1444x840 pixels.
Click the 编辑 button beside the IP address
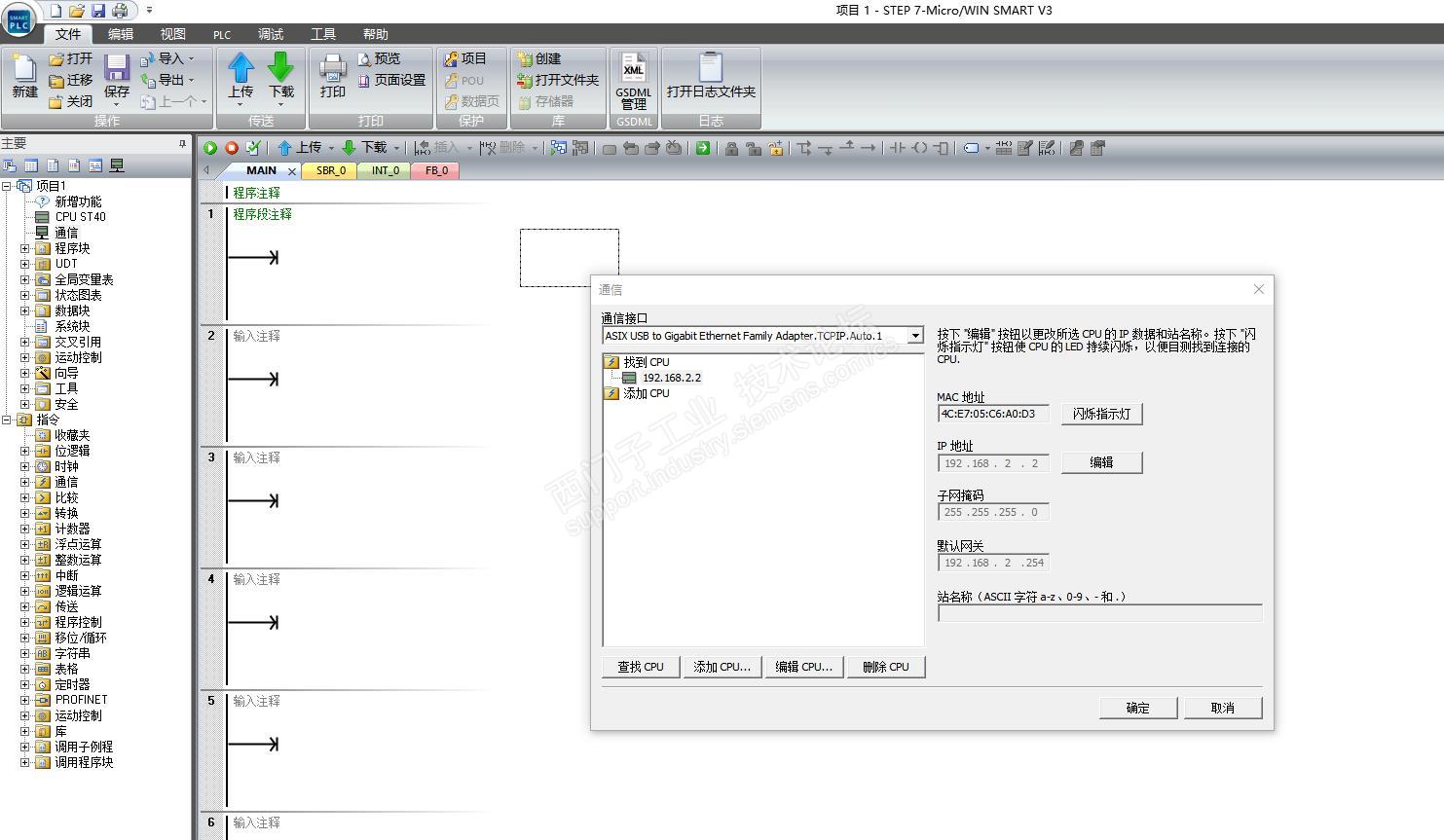click(x=1101, y=462)
